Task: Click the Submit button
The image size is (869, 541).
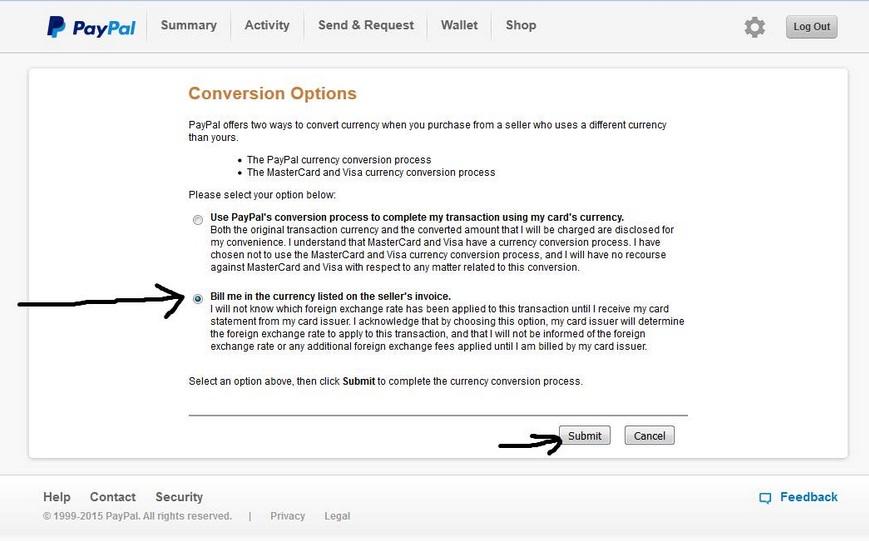Action: click(x=585, y=436)
